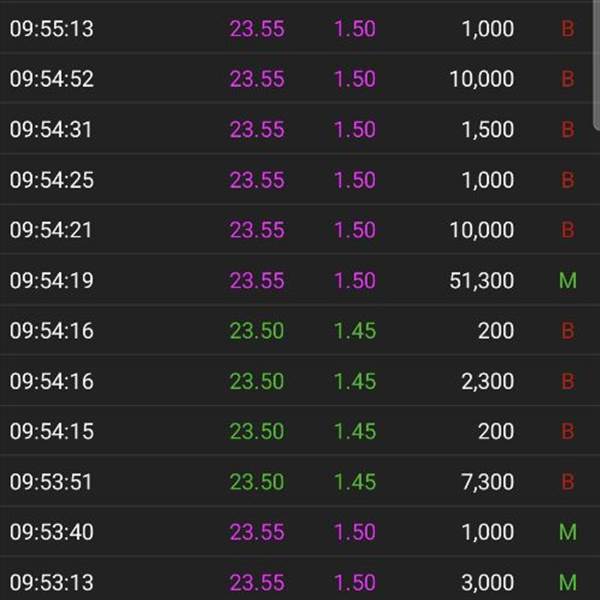Tap the 09:54:25 trade time
Viewport: 600px width, 600px height.
[52, 180]
